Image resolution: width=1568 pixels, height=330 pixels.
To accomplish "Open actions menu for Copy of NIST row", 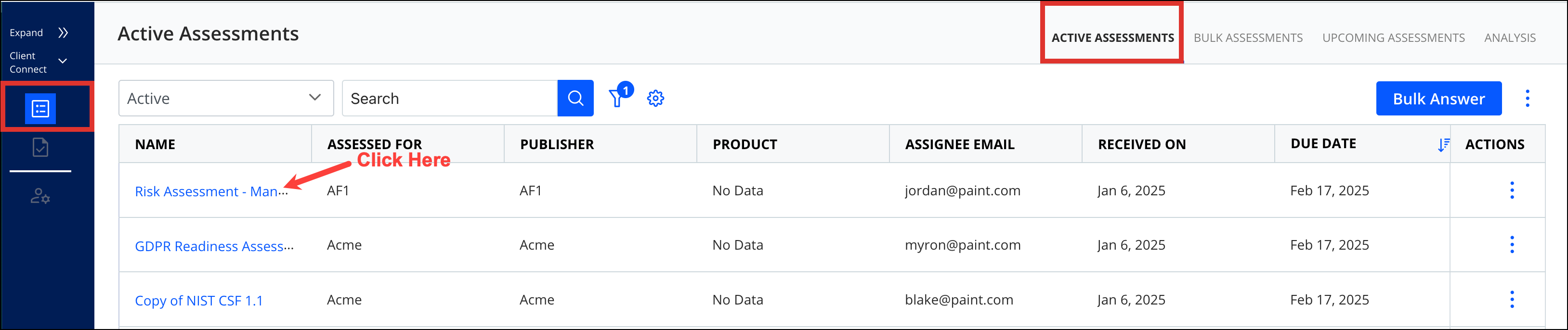I will (x=1512, y=300).
